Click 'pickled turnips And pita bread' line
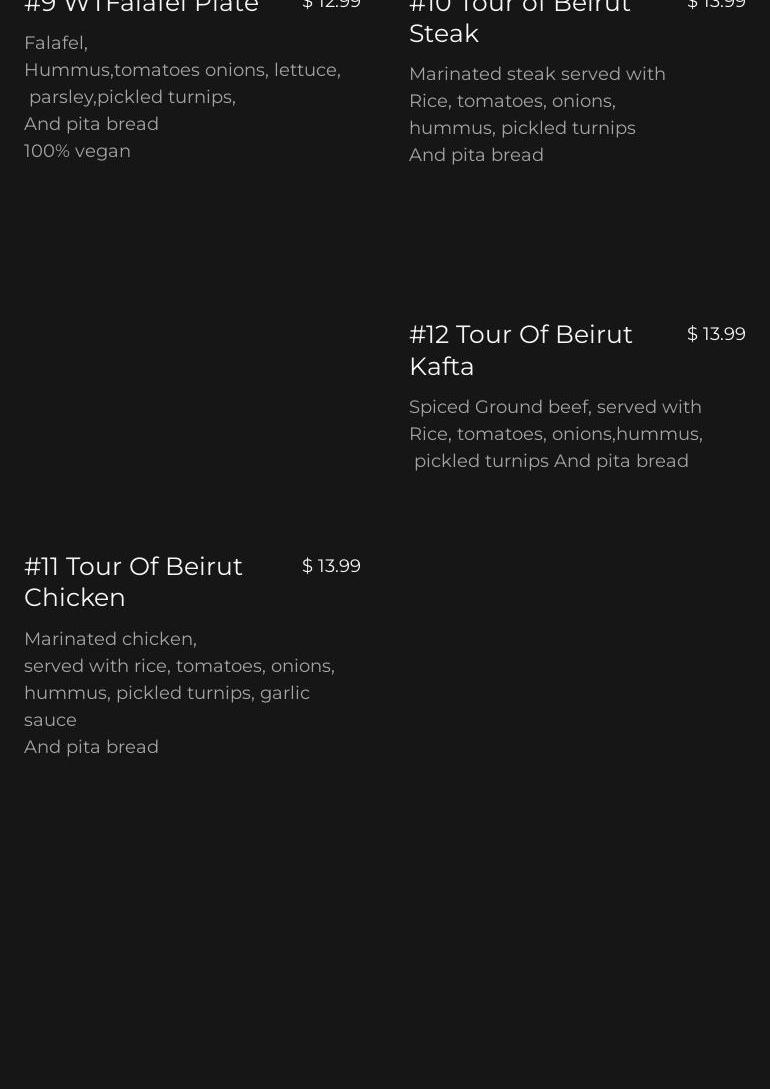770x1089 pixels. click(551, 461)
